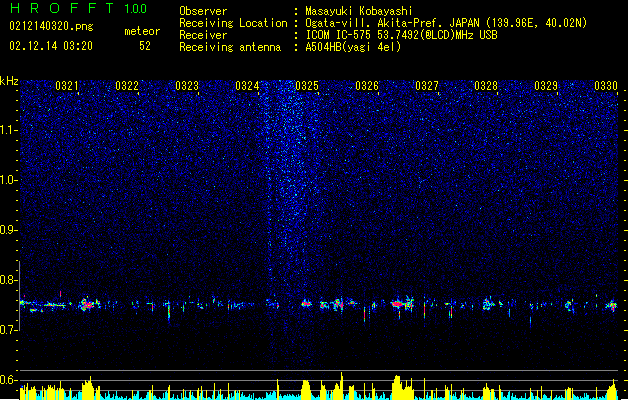The height and width of the screenshot is (400, 629).
Task: Click the 0325 time marker
Action: (307, 86)
